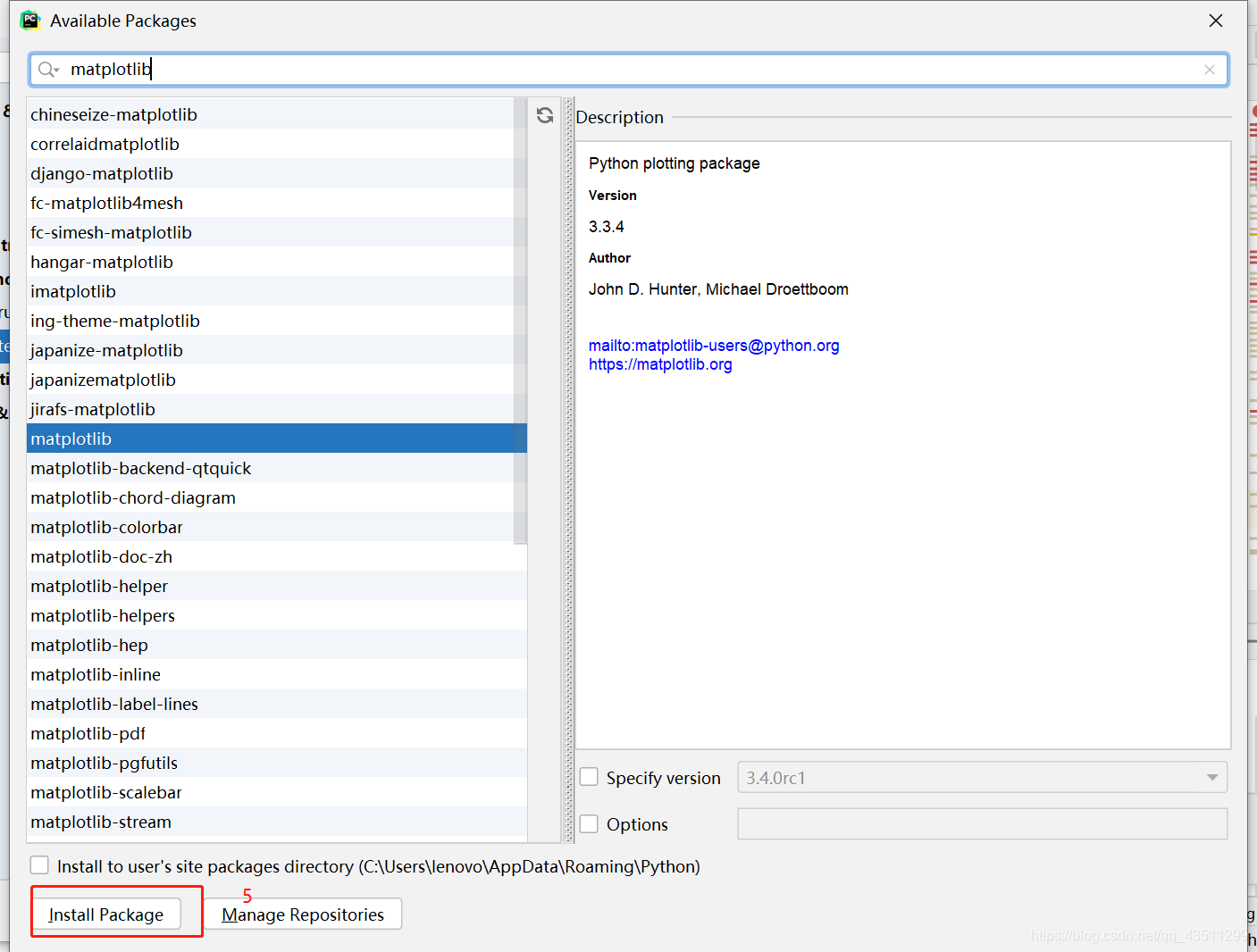Click the Options text input field
Image resolution: width=1257 pixels, height=952 pixels.
point(982,823)
